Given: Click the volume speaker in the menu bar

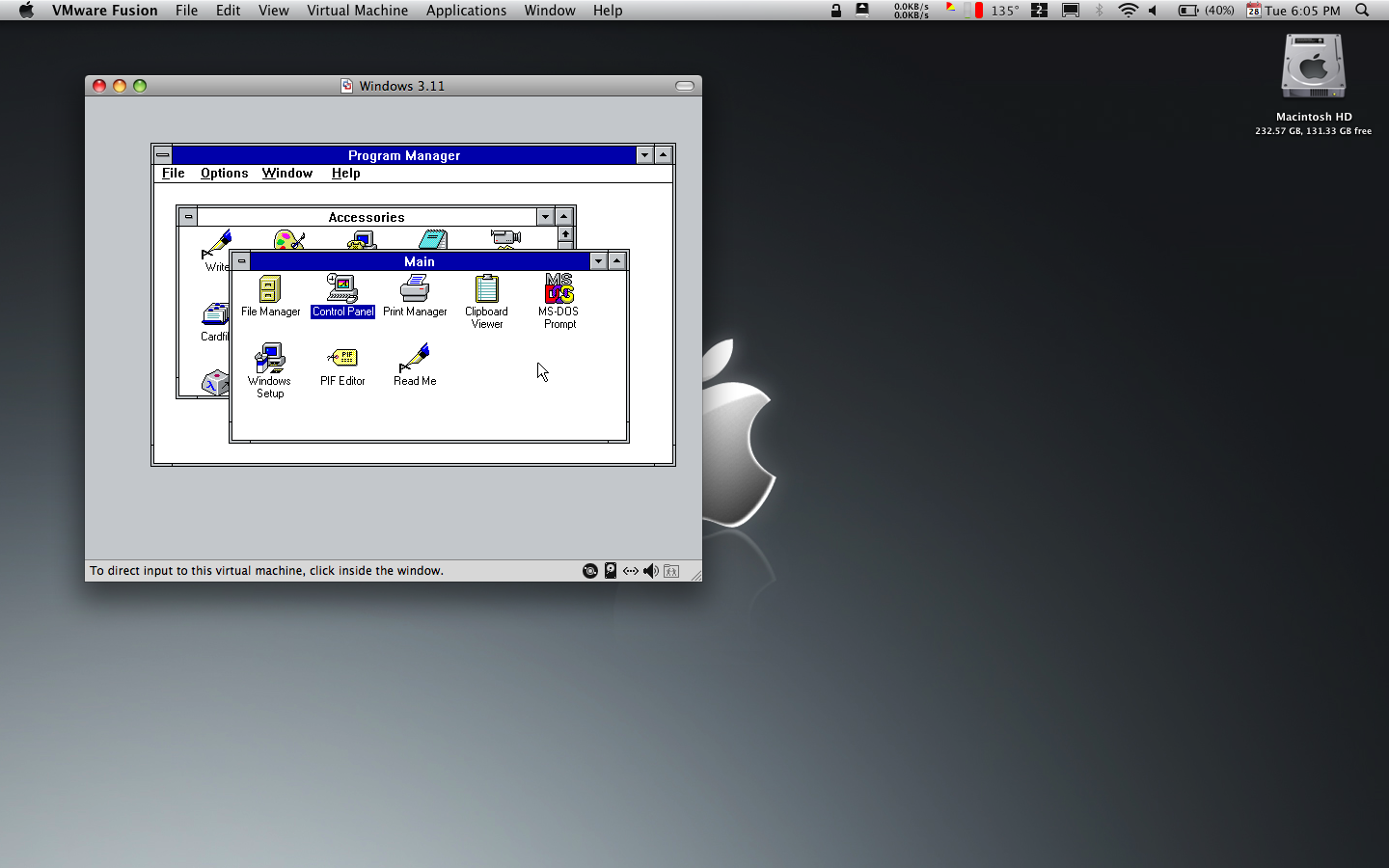Looking at the screenshot, I should pyautogui.click(x=1153, y=11).
